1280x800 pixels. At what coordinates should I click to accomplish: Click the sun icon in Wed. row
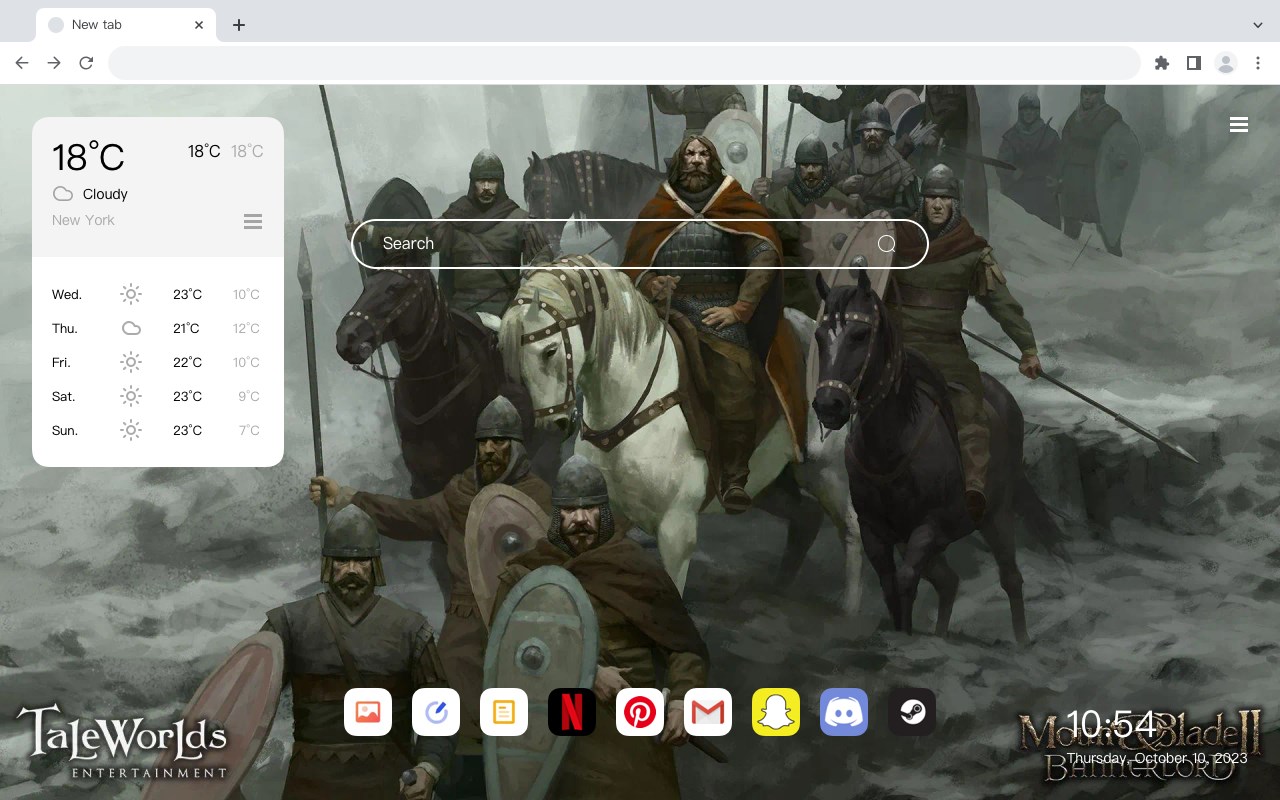click(131, 294)
